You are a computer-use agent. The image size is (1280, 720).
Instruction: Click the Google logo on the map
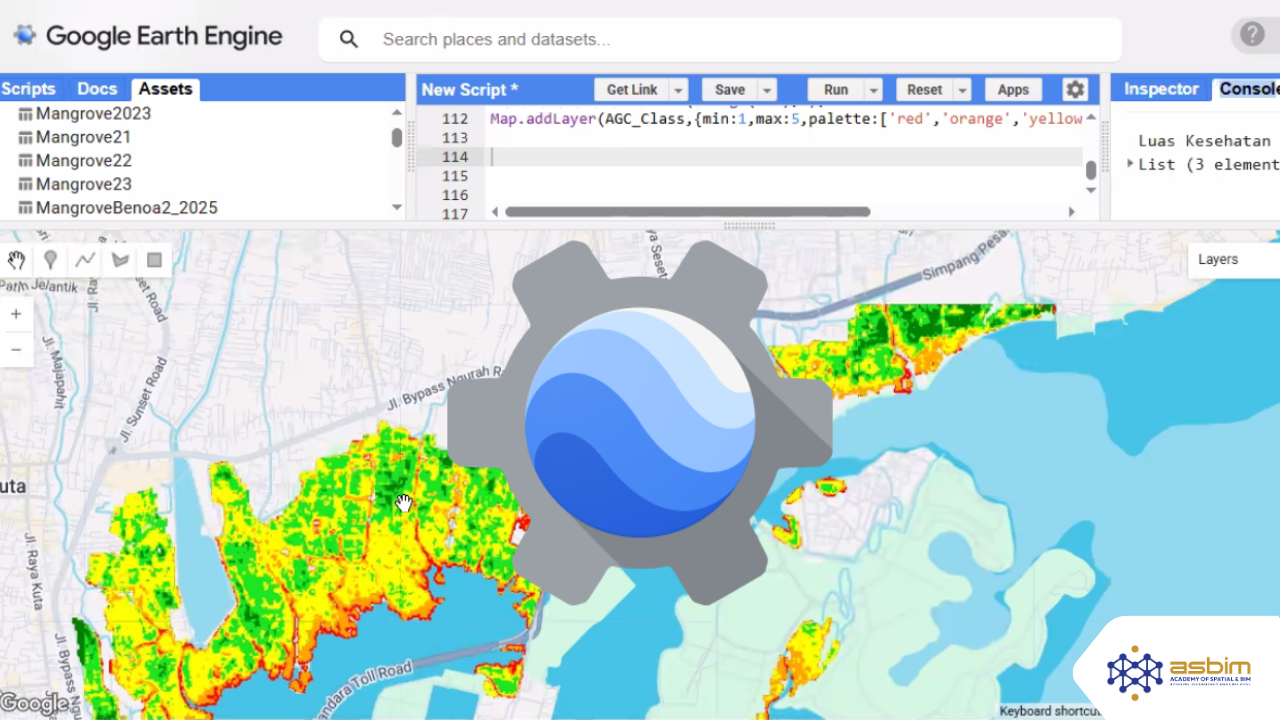pos(34,703)
